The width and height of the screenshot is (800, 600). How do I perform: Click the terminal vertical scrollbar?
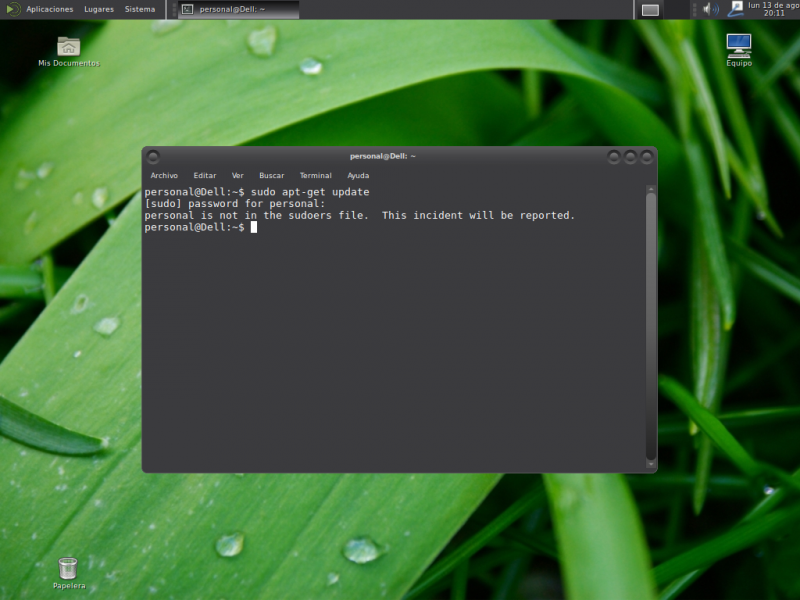[651, 320]
